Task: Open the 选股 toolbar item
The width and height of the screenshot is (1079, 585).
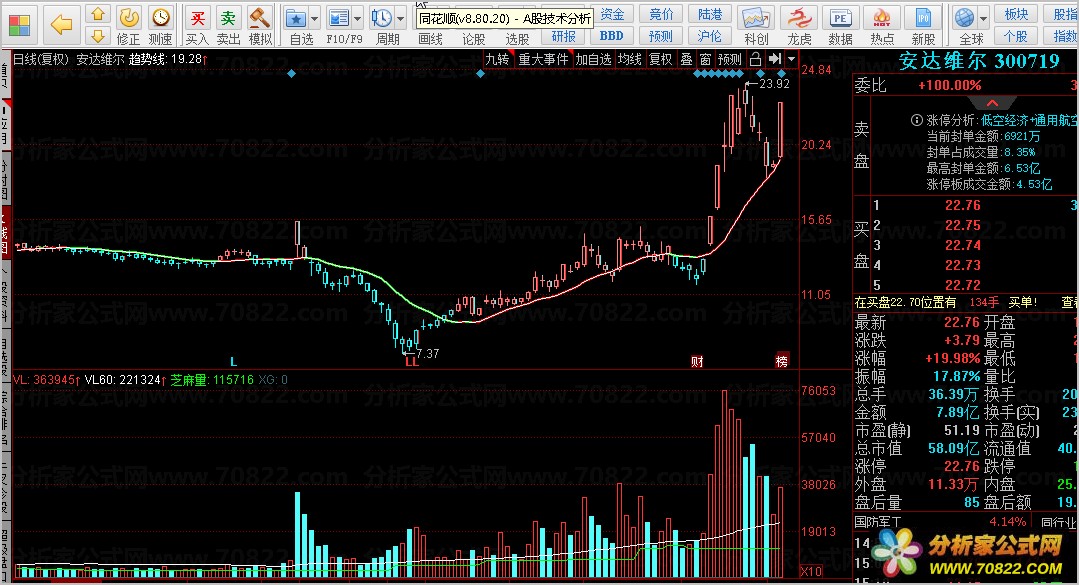Action: pyautogui.click(x=517, y=39)
